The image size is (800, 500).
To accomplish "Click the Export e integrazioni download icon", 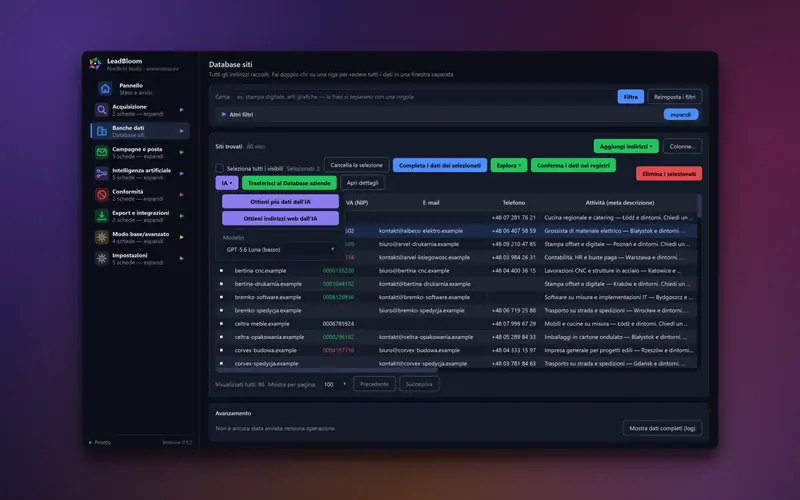I will point(102,216).
